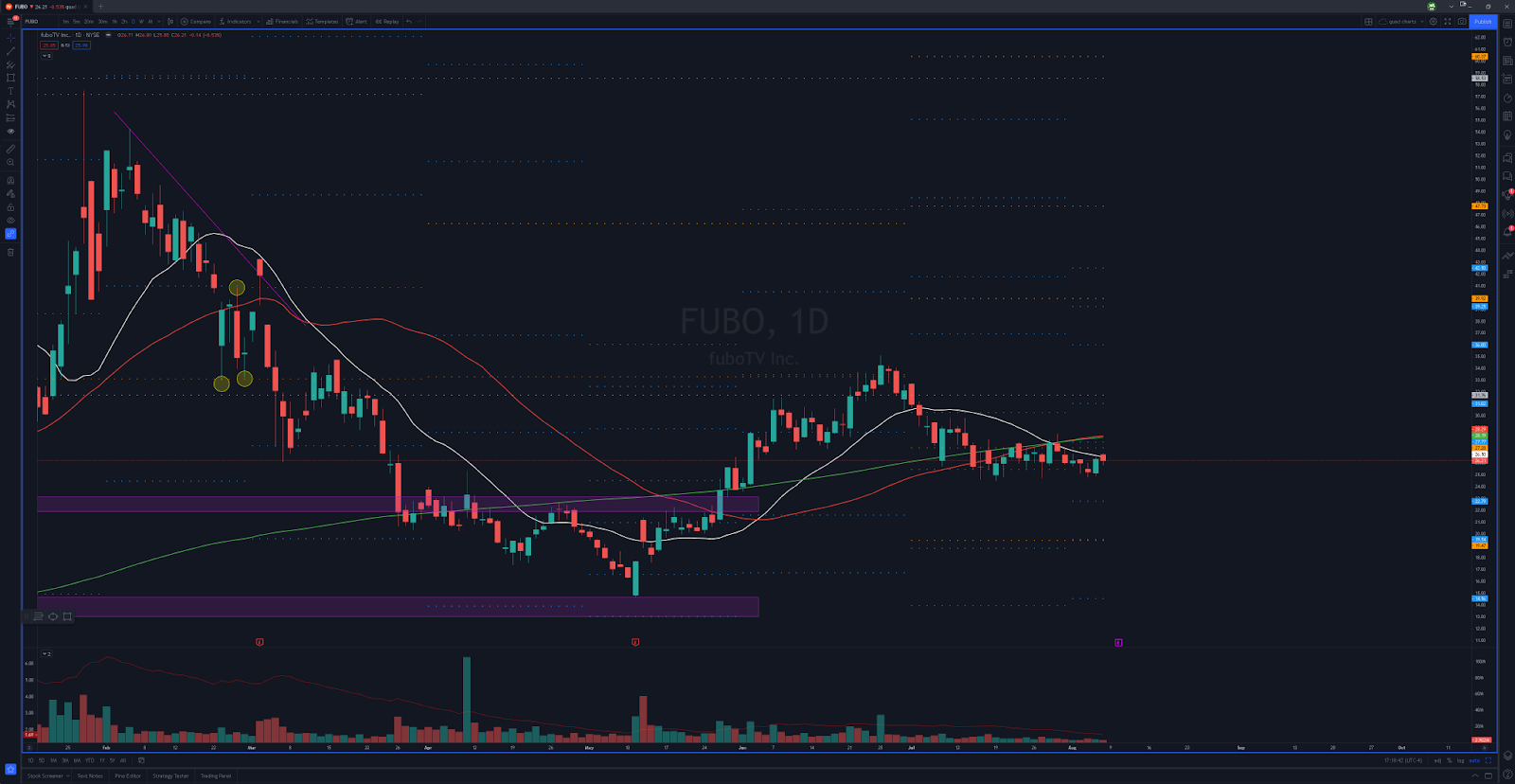Select the trend line drawing tool
1515x784 pixels.
tap(10, 51)
